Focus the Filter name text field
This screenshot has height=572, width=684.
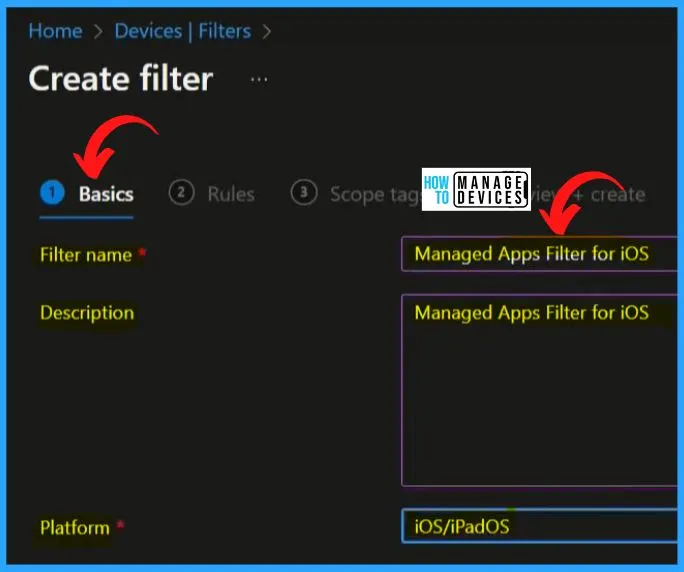pyautogui.click(x=540, y=254)
